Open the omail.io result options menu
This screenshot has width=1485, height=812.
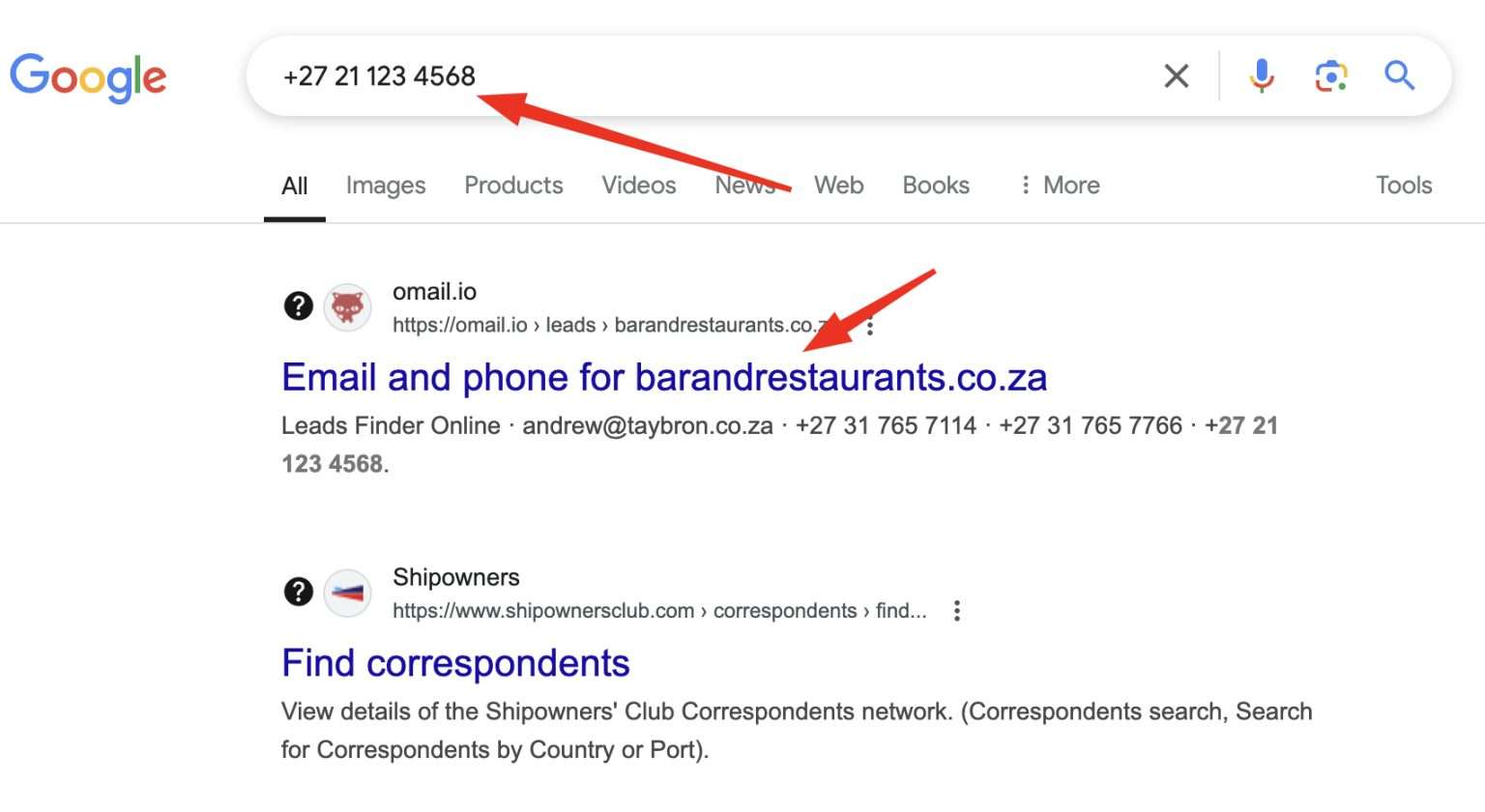[870, 326]
